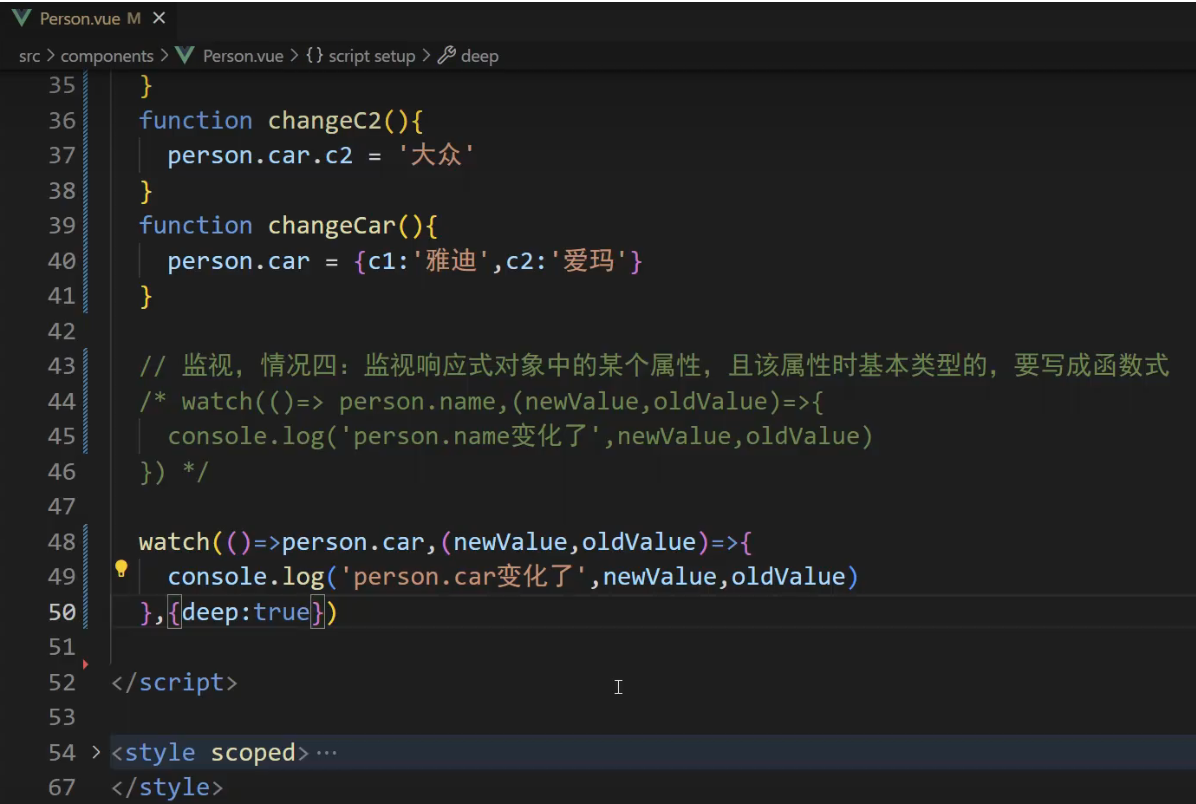Click line number 48 in gutter
The image size is (1196, 804).
point(62,542)
